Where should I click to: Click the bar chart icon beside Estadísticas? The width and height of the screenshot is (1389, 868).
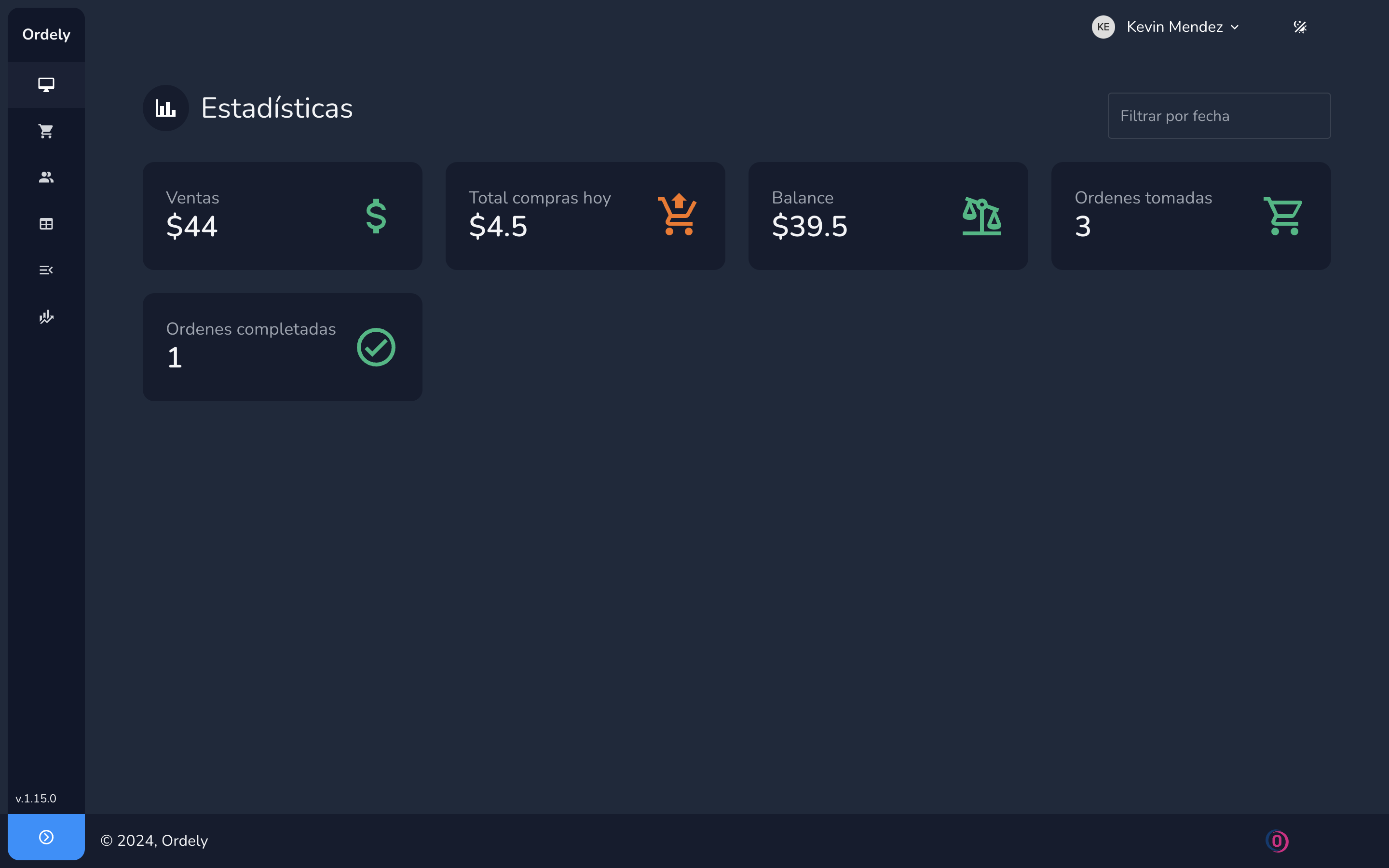(x=166, y=108)
